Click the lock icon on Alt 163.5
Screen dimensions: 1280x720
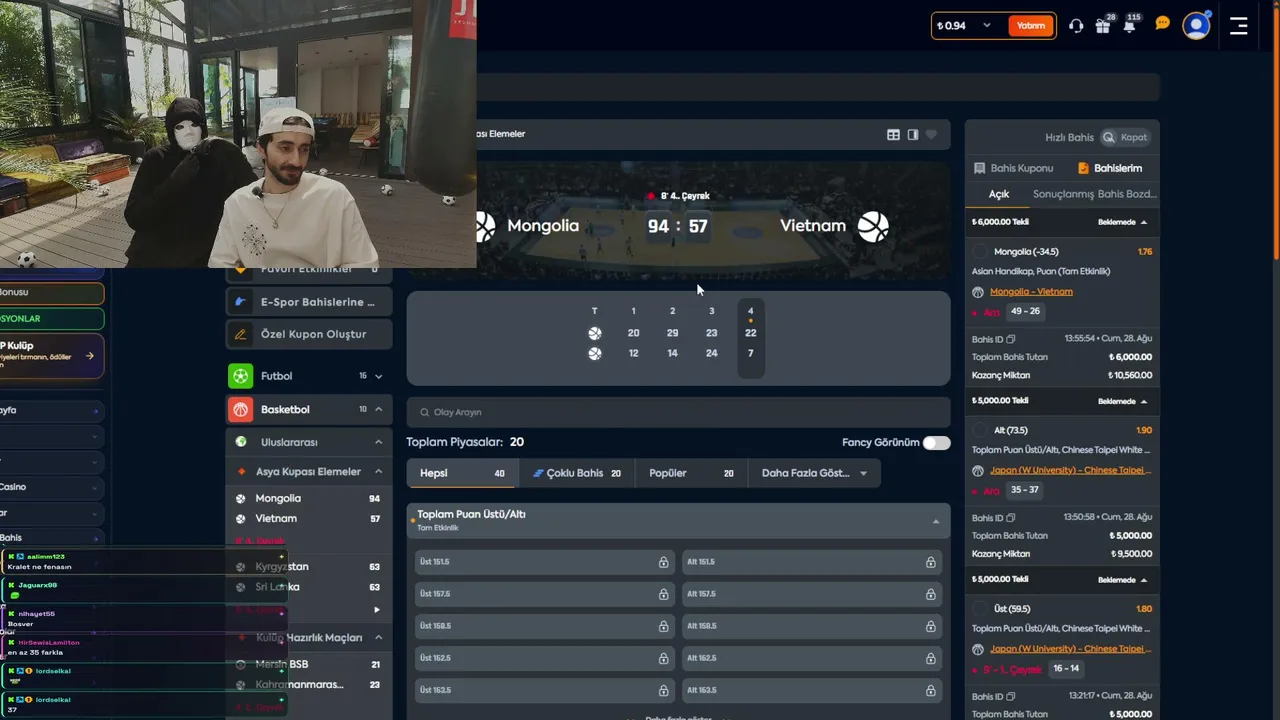click(x=931, y=690)
